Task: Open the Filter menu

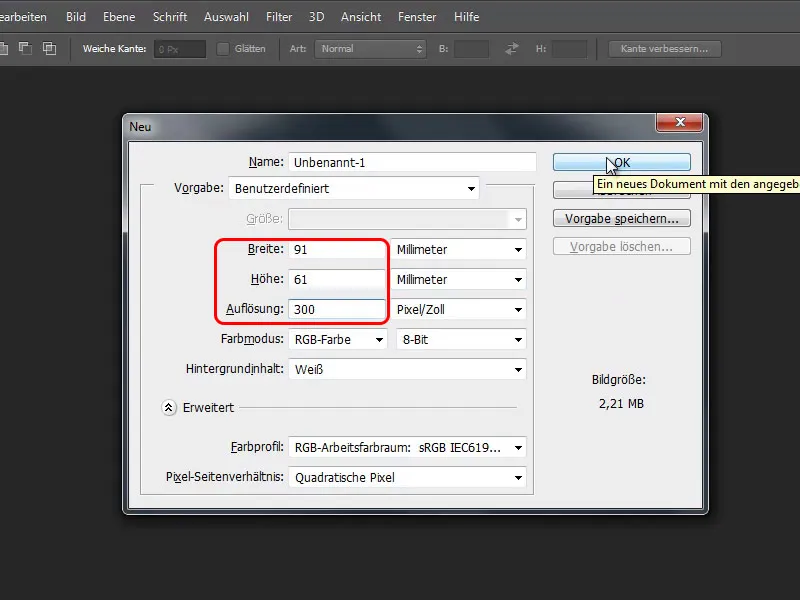Action: [x=279, y=16]
